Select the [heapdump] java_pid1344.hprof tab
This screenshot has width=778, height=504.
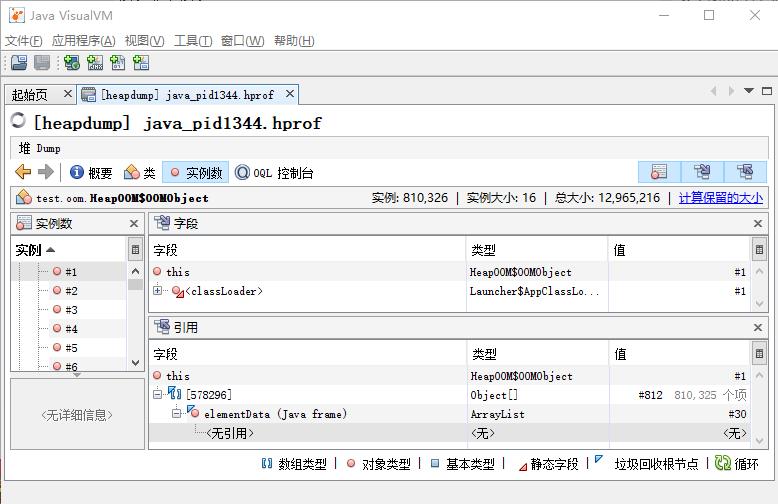tap(187, 94)
